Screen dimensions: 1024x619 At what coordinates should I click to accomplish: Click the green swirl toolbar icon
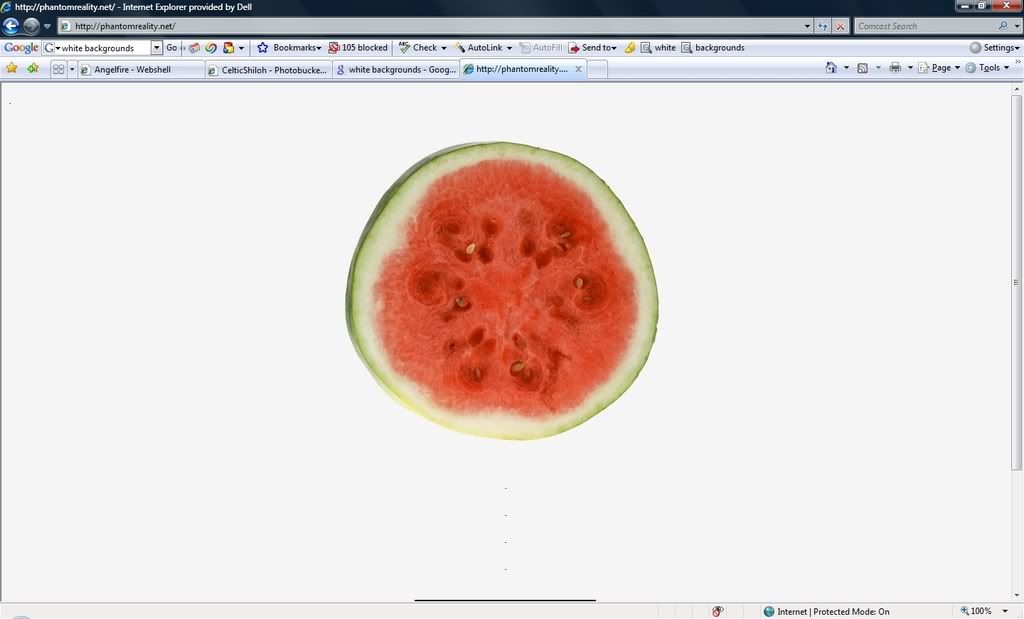[x=211, y=48]
